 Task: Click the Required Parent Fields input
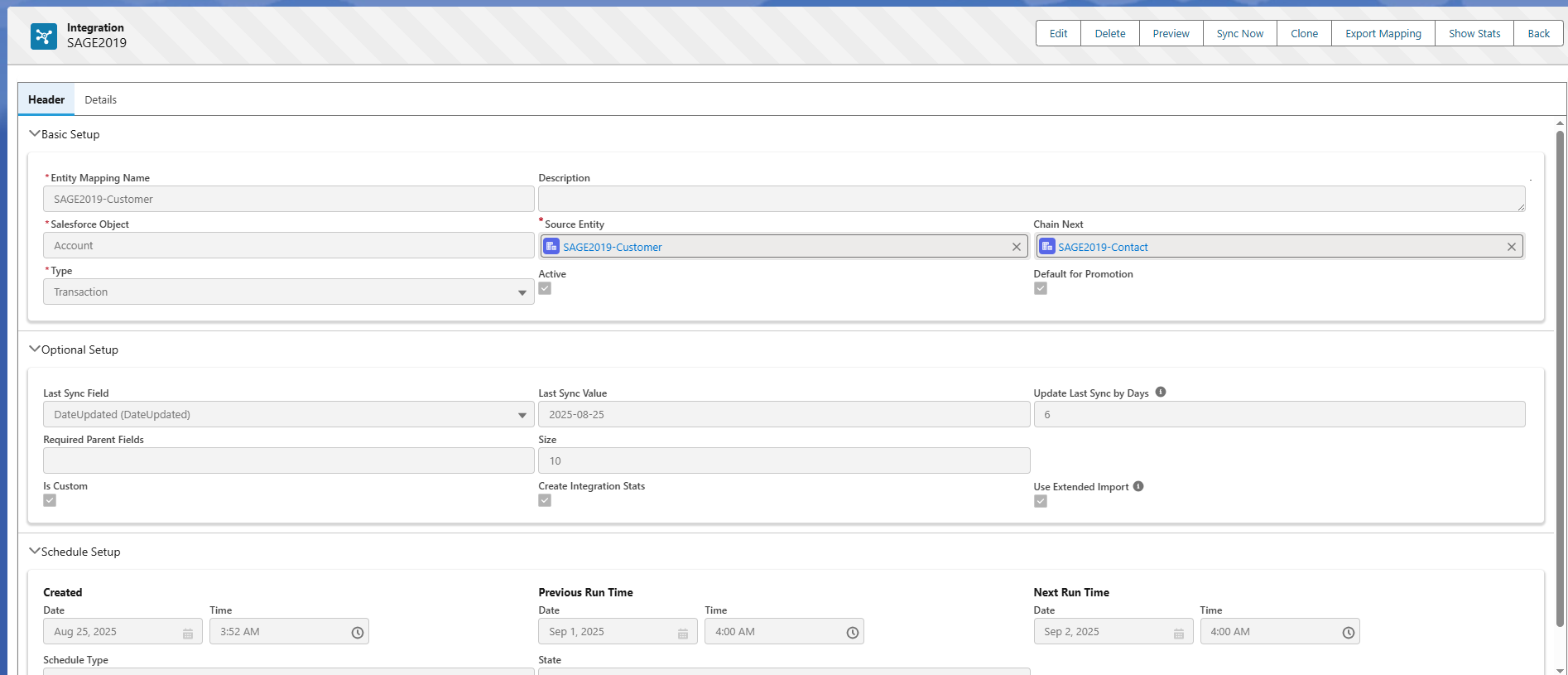[x=288, y=460]
